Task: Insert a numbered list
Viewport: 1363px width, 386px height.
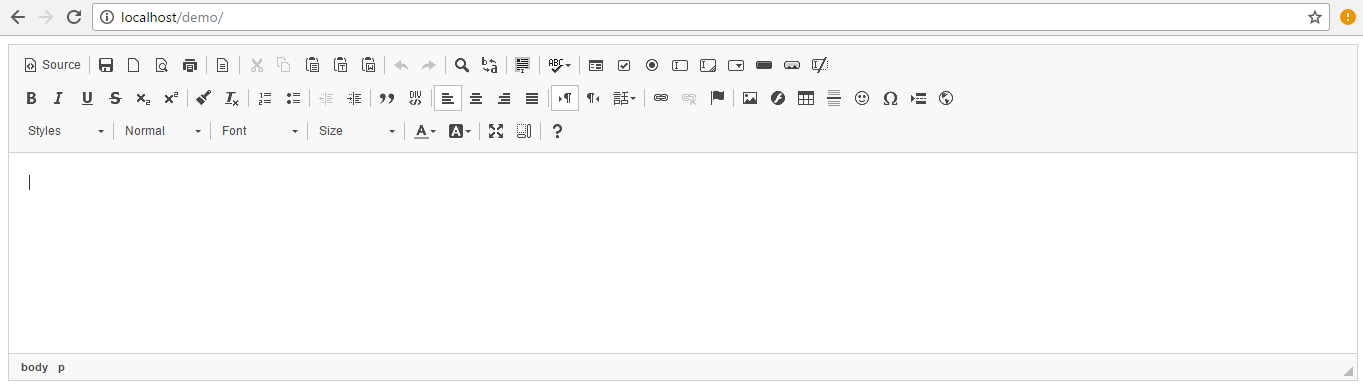Action: tap(265, 98)
